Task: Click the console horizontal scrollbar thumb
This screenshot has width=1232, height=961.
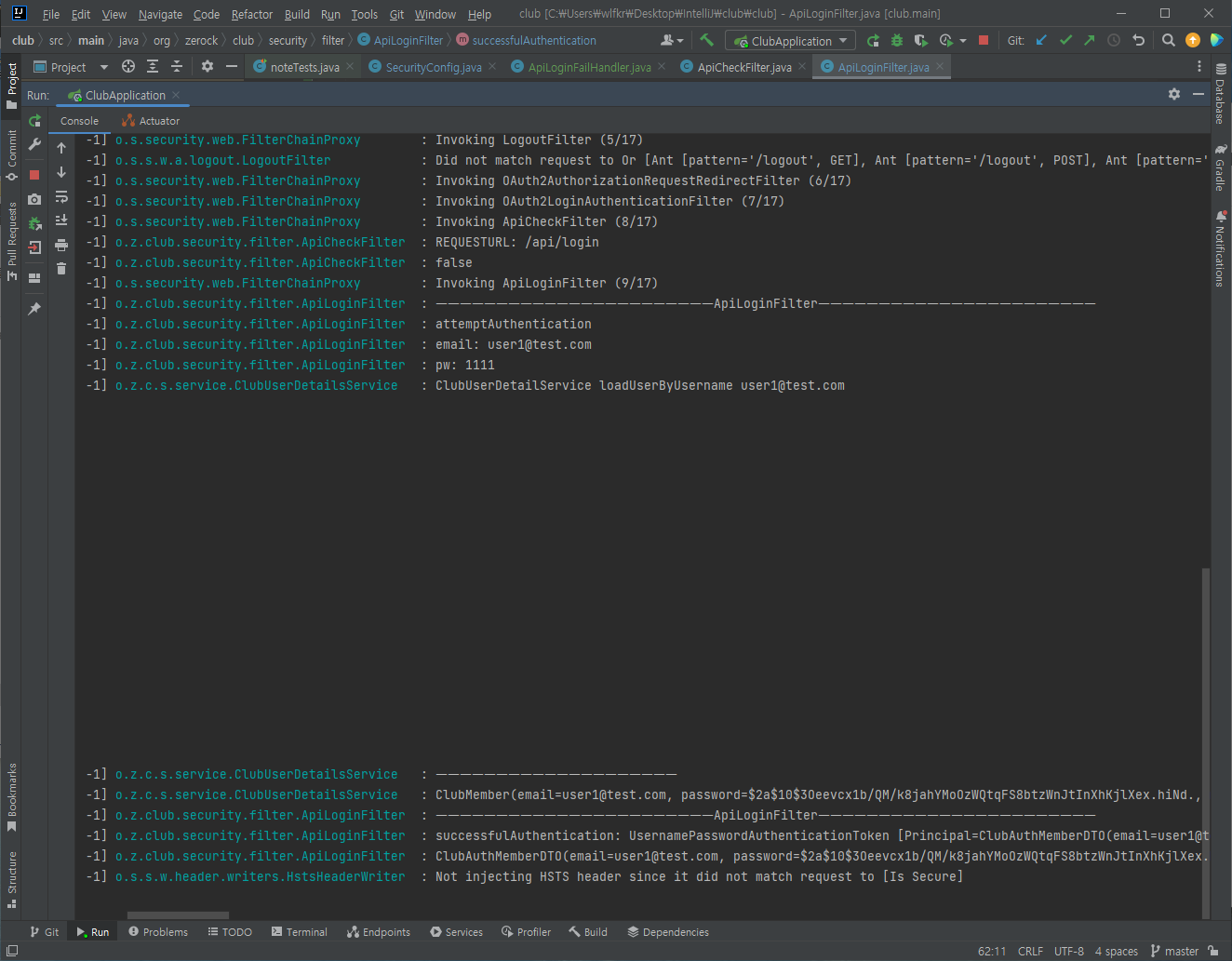Action: pos(178,915)
